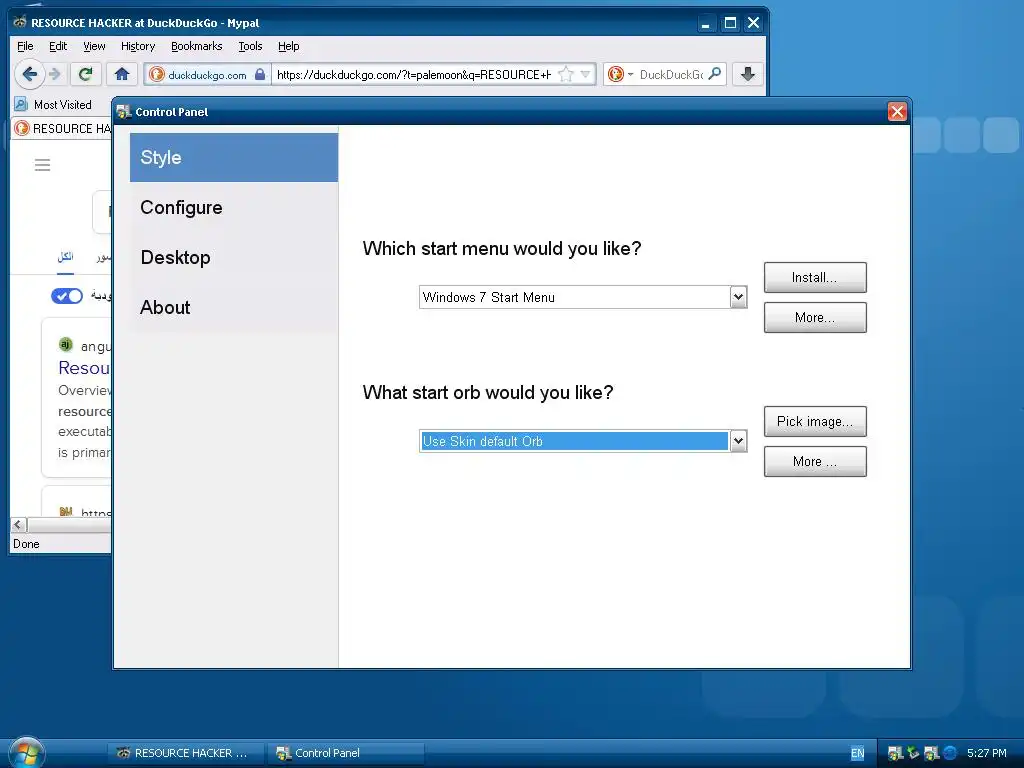Open the Help menu in Mypal
The image size is (1024, 768).
(x=289, y=46)
